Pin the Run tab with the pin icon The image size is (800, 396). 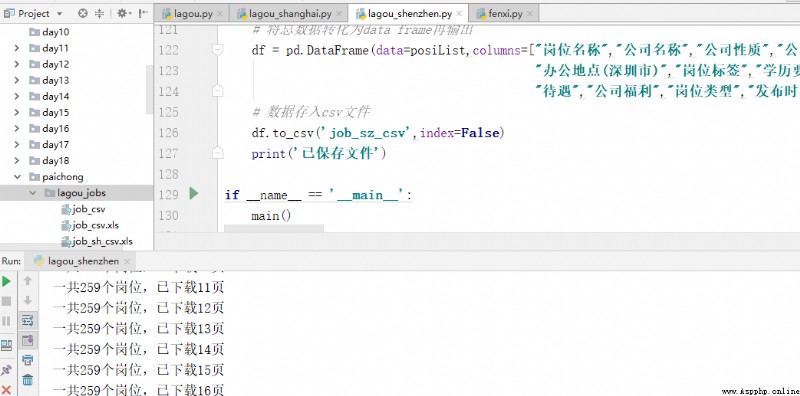[6, 369]
